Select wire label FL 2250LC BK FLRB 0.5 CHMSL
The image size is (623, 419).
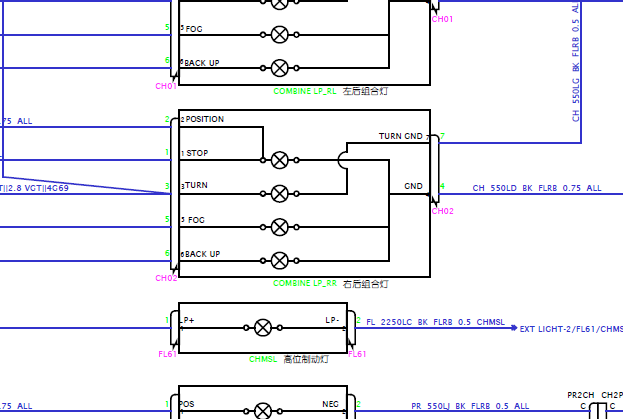point(435,322)
